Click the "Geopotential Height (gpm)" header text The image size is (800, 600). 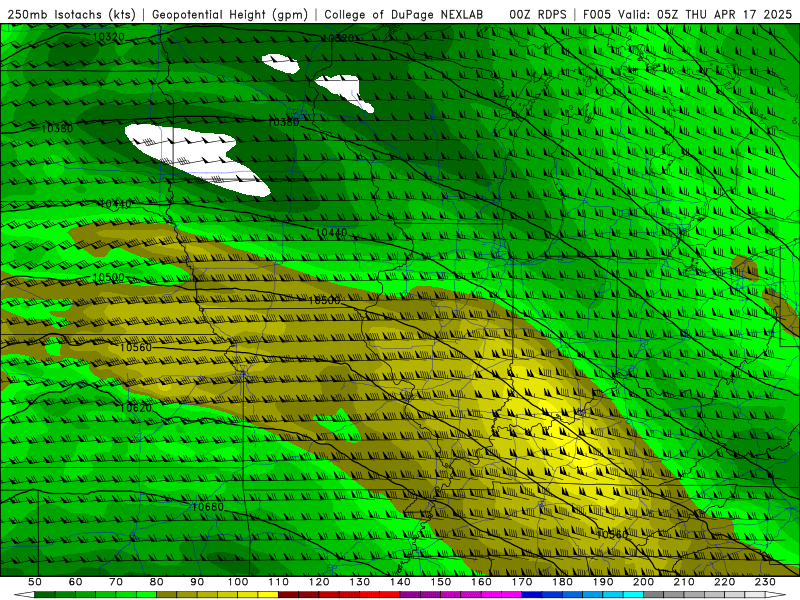pos(230,14)
